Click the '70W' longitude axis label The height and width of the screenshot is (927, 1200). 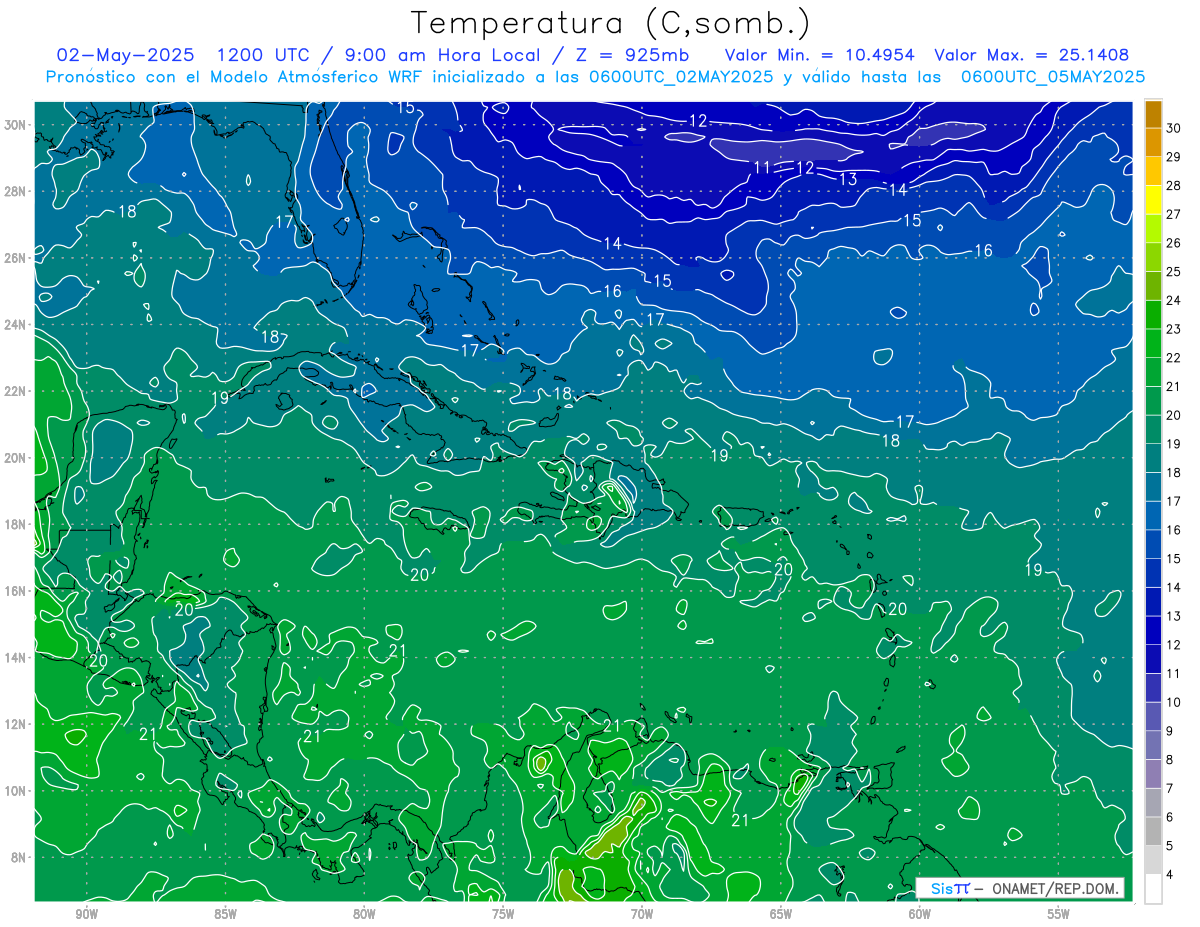point(642,914)
